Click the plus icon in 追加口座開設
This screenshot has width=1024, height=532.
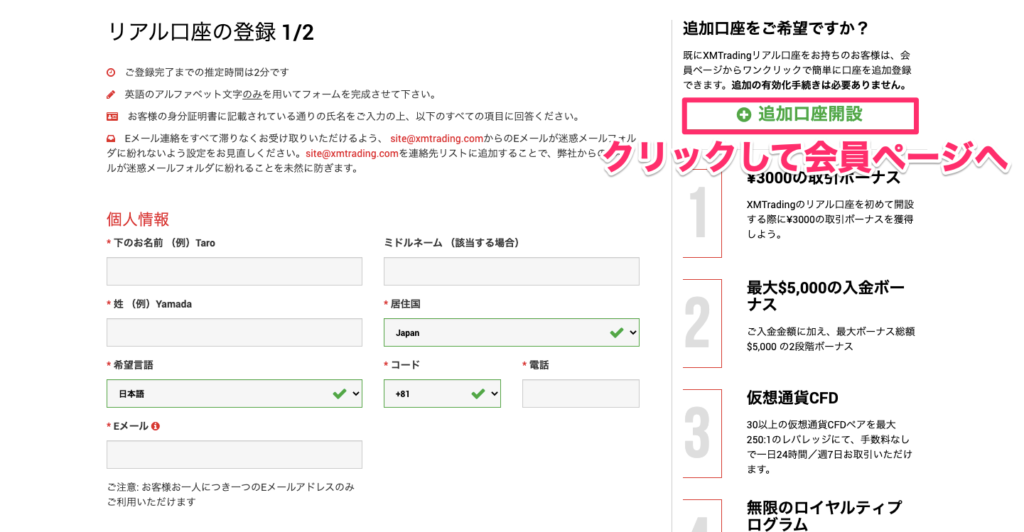point(743,115)
